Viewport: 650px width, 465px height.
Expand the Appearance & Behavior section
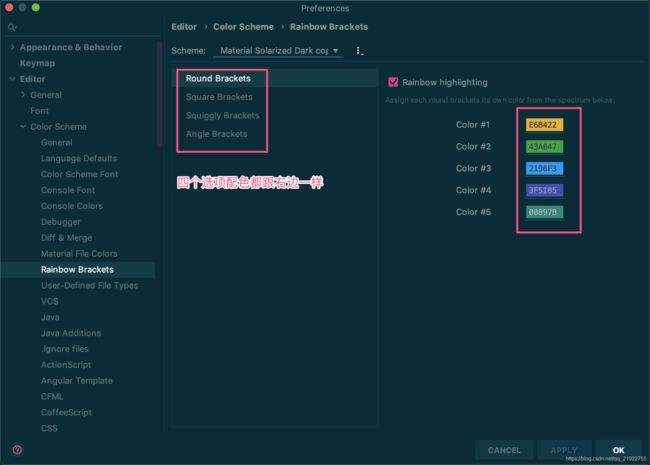tap(12, 47)
